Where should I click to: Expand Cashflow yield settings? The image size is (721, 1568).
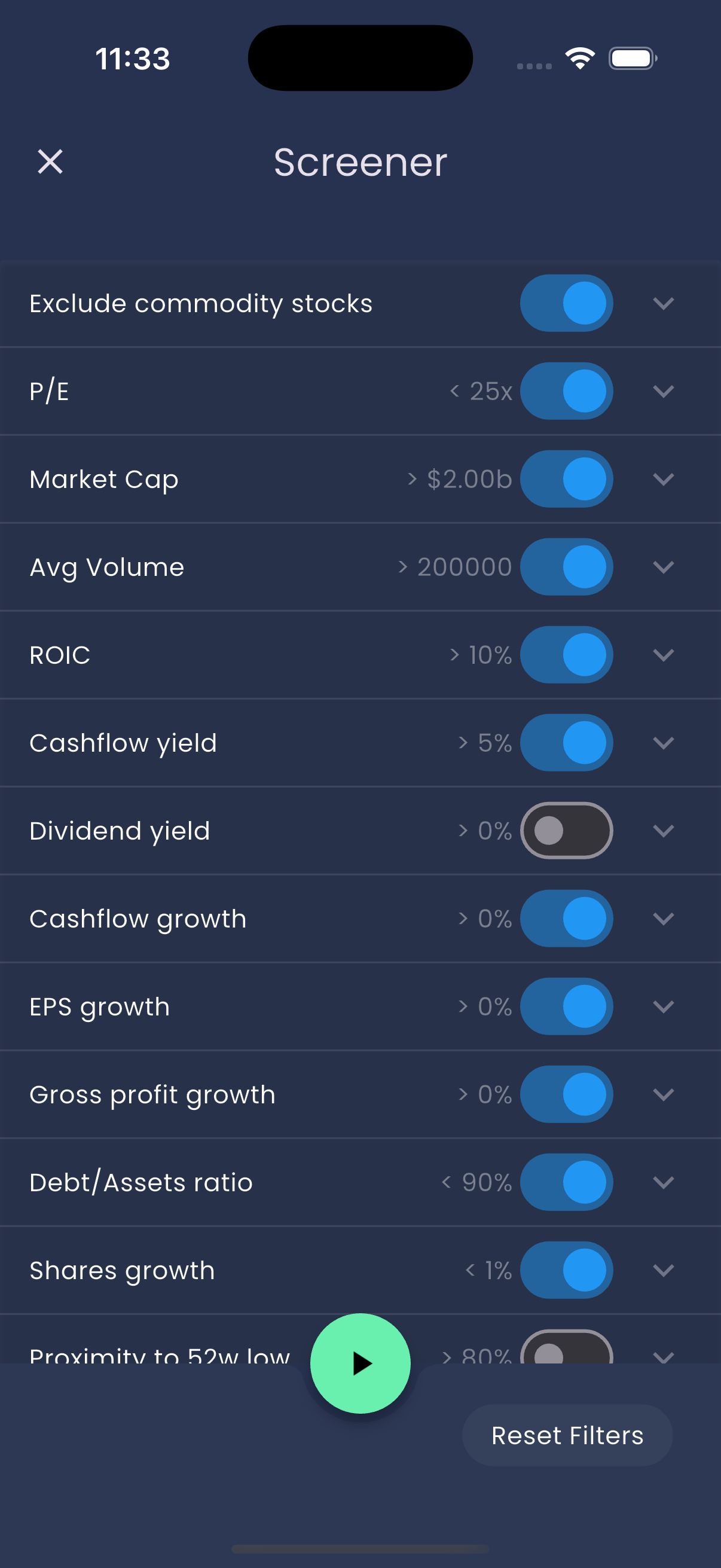coord(662,743)
